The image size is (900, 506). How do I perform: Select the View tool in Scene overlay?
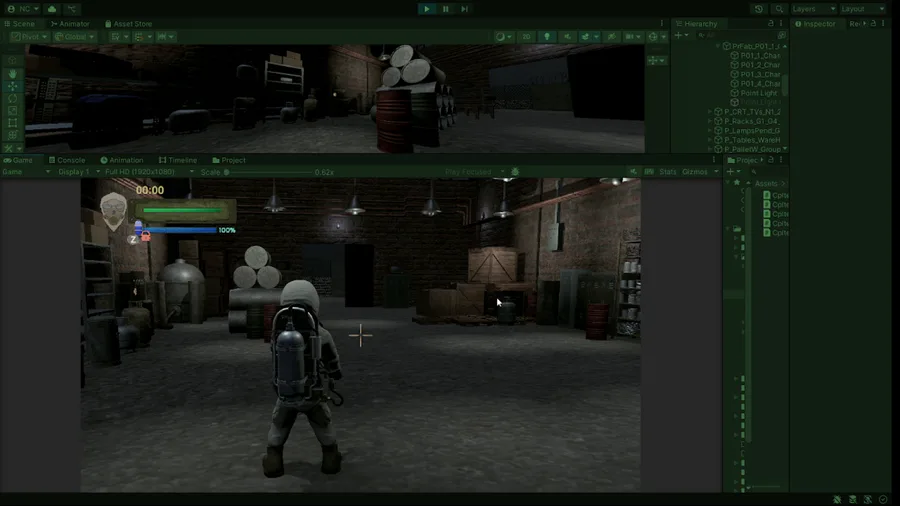tap(13, 61)
